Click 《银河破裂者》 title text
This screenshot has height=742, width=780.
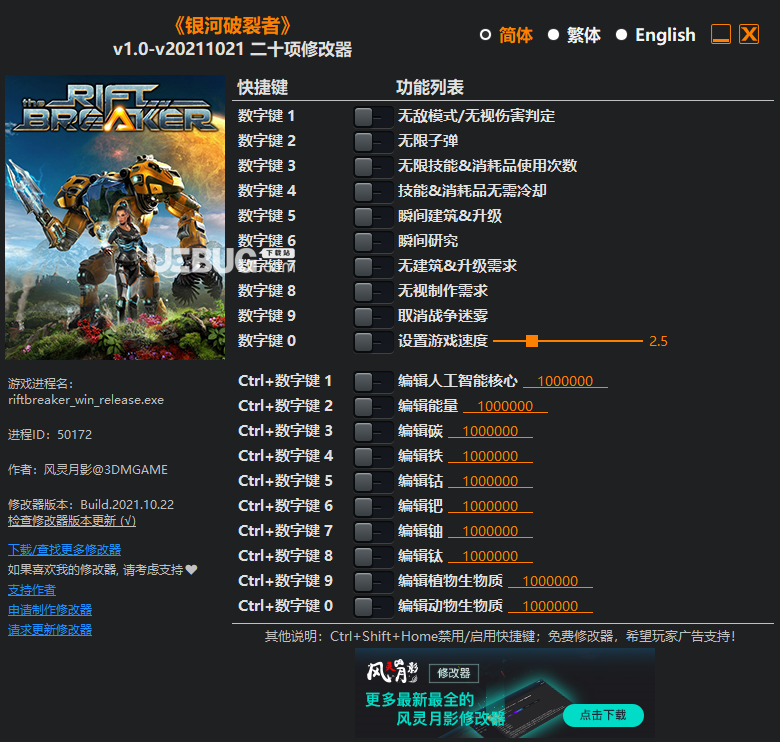(233, 26)
